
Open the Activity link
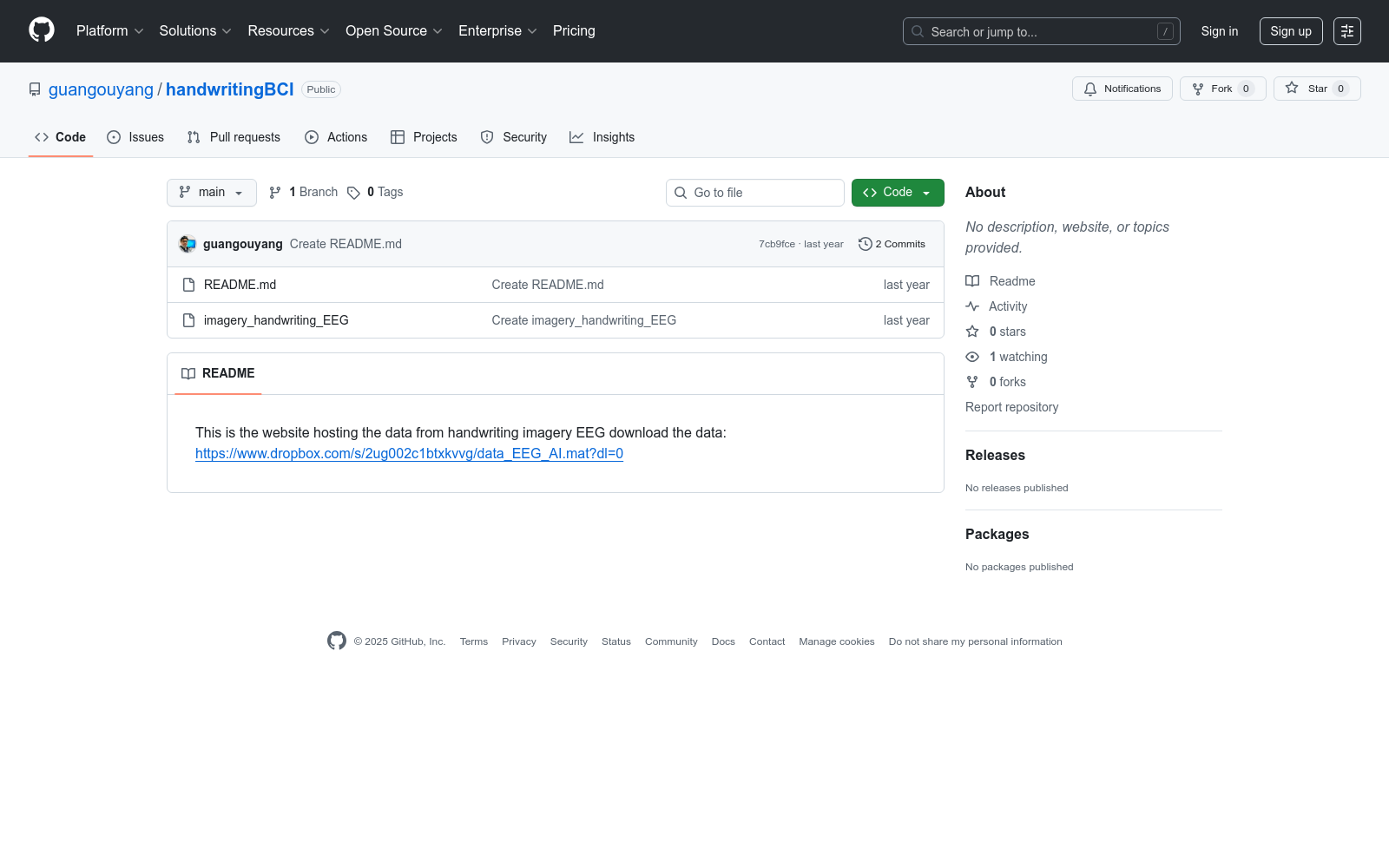tap(997, 306)
